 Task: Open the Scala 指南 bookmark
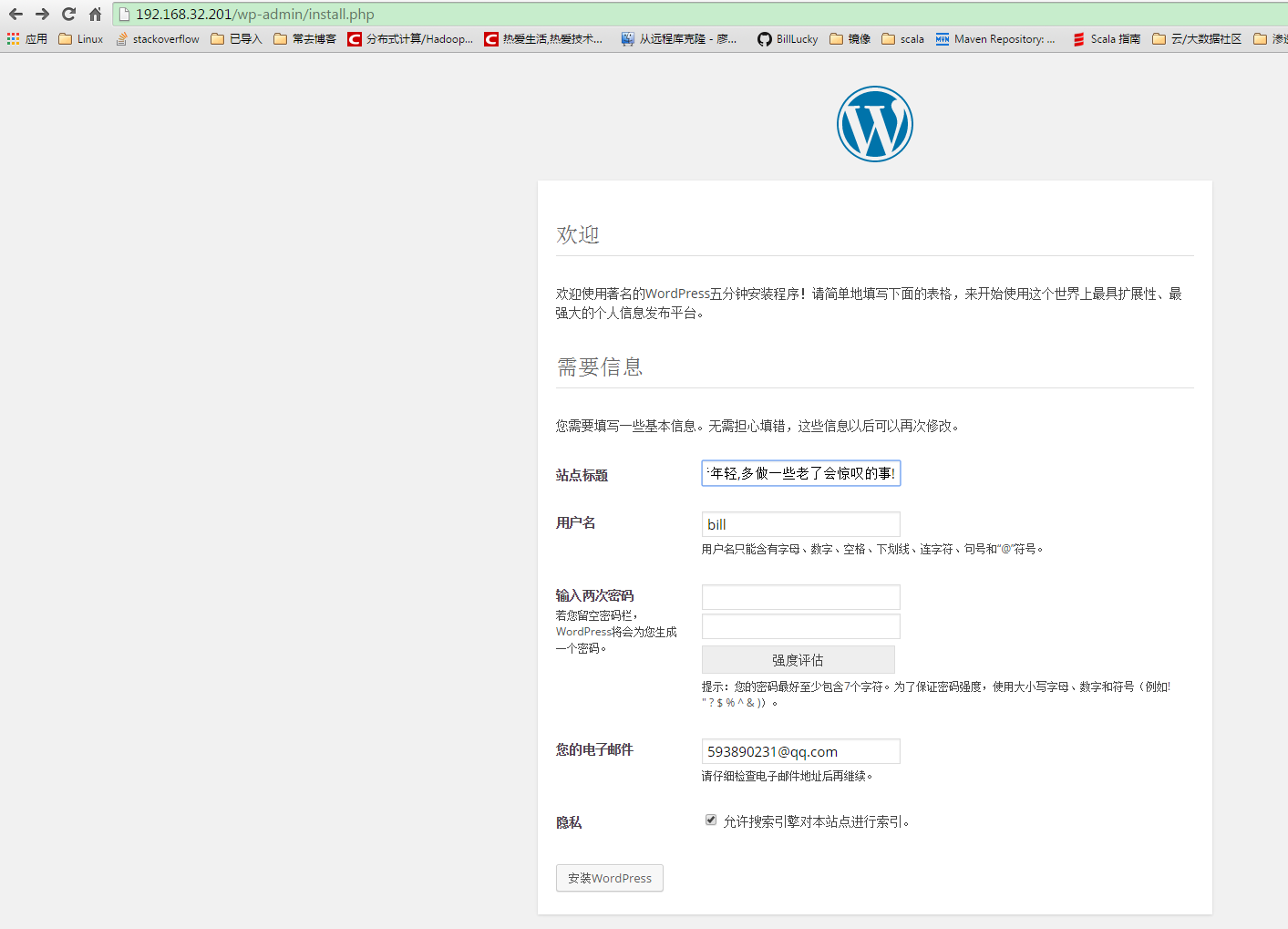pyautogui.click(x=1107, y=39)
